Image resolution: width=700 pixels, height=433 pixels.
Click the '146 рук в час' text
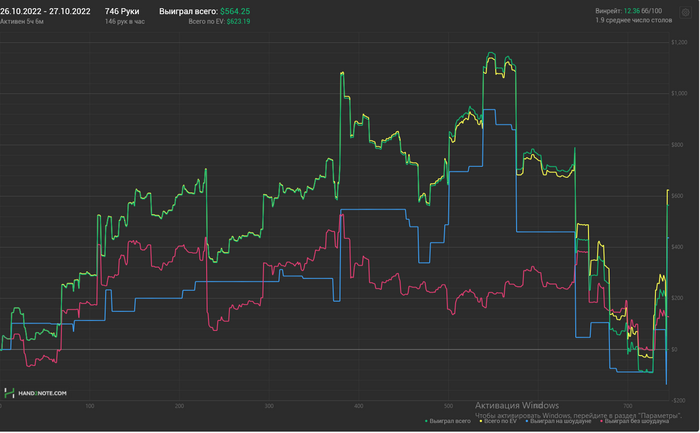(x=125, y=21)
